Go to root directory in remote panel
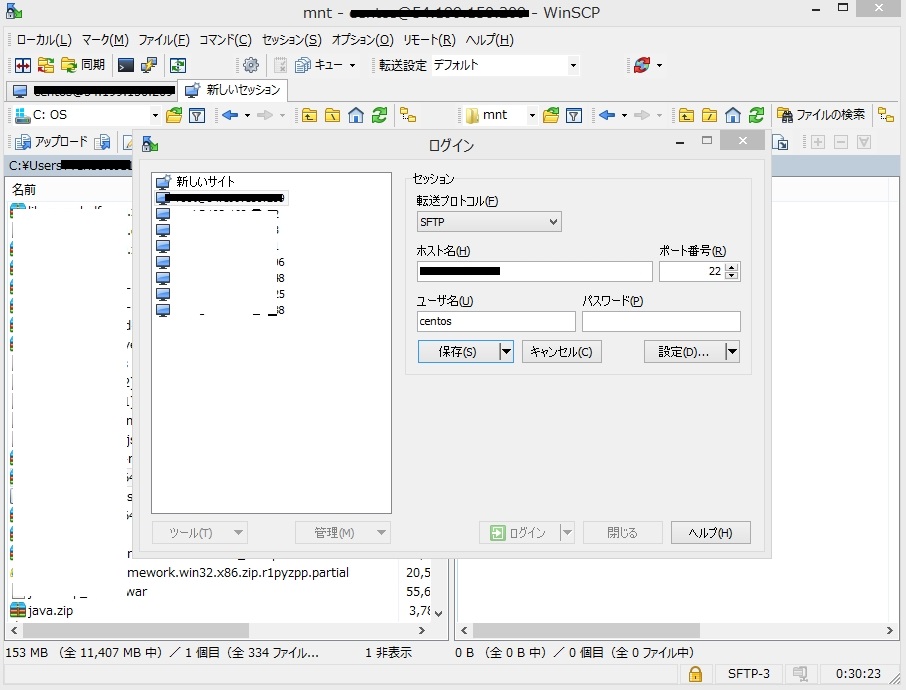Viewport: 906px width, 690px height. click(709, 116)
